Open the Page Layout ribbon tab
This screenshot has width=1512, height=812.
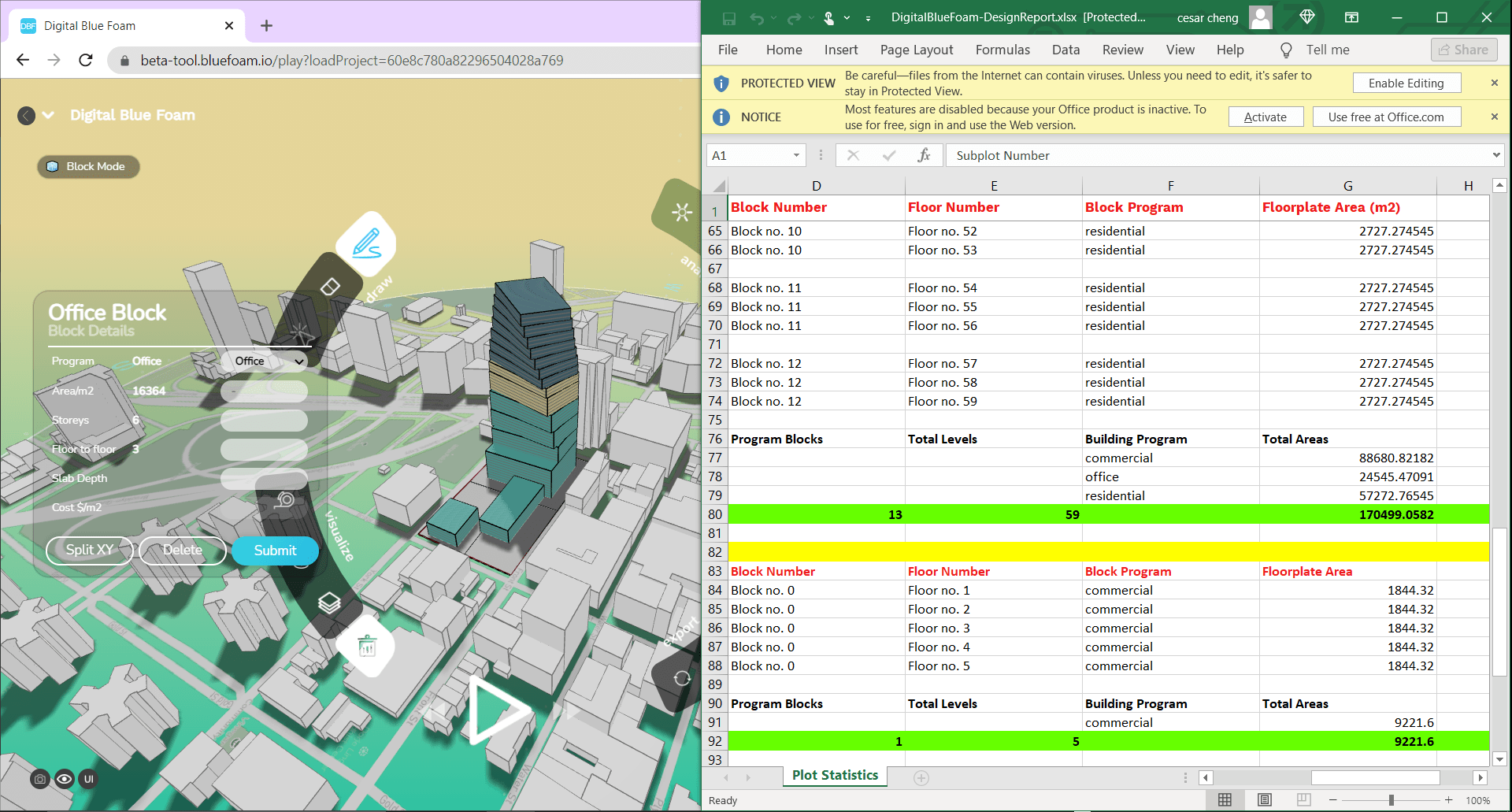coord(917,50)
